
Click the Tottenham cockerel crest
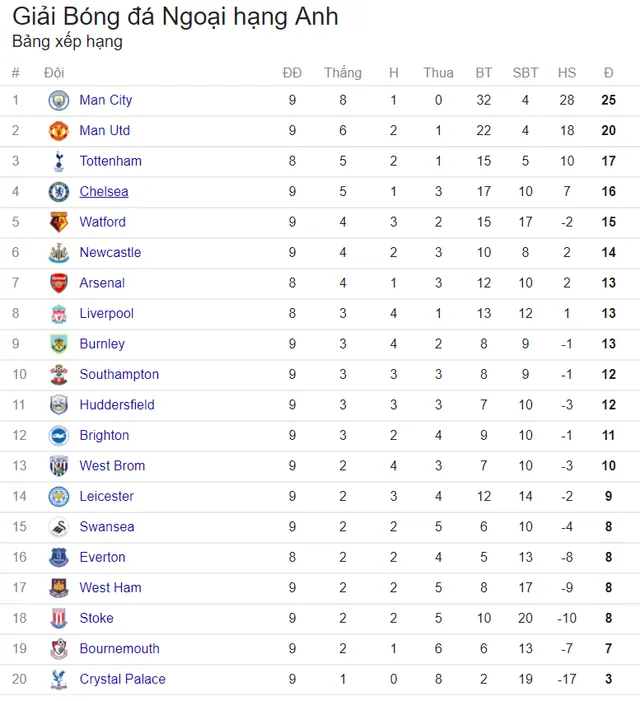[x=59, y=161]
